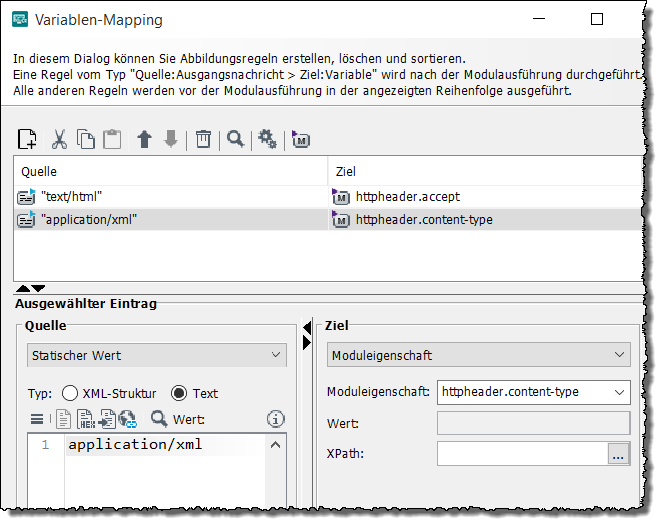Click the new mapping rule icon
The width and height of the screenshot is (664, 527).
(x=28, y=140)
